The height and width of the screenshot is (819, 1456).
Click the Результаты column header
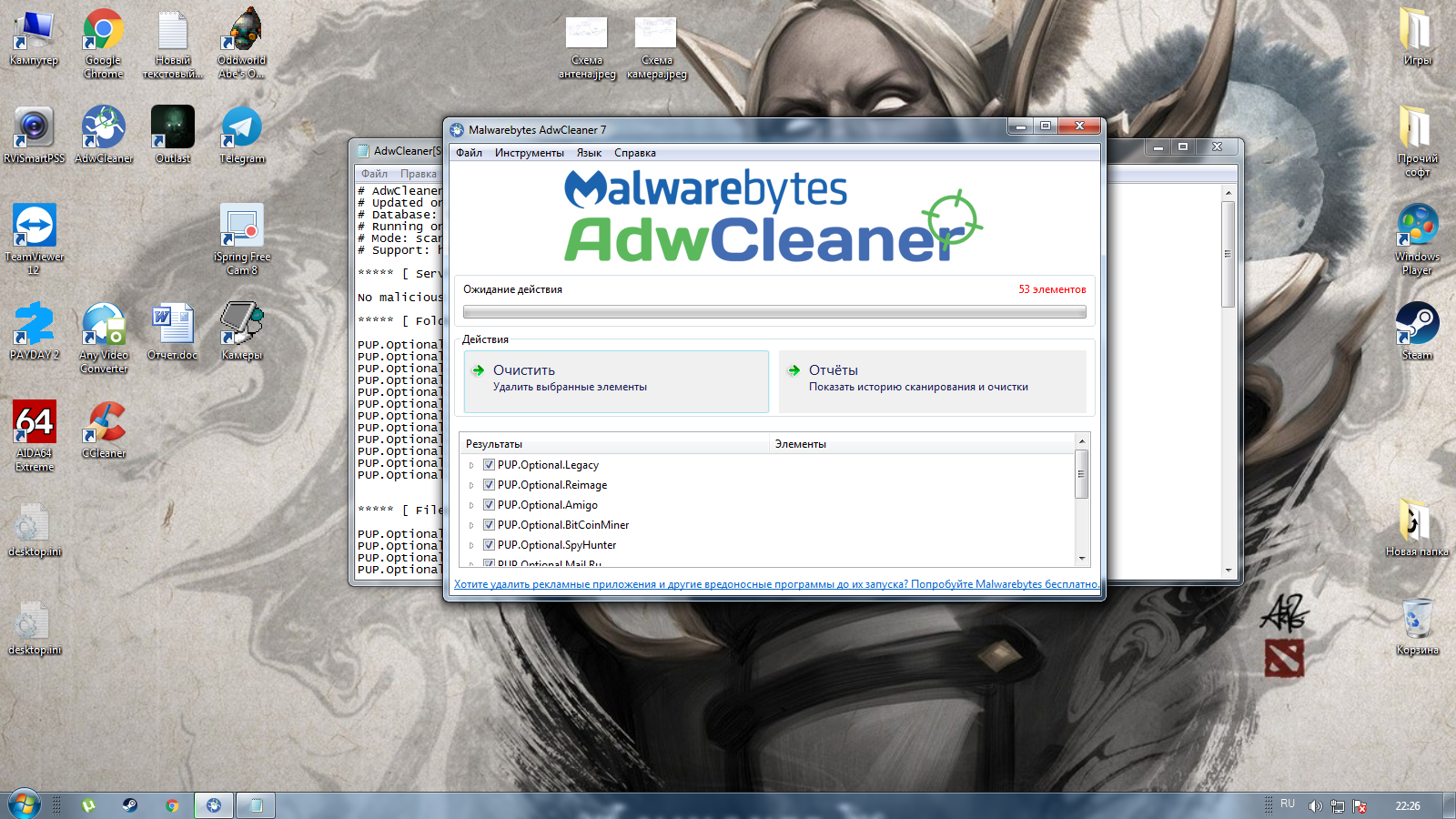(614, 444)
